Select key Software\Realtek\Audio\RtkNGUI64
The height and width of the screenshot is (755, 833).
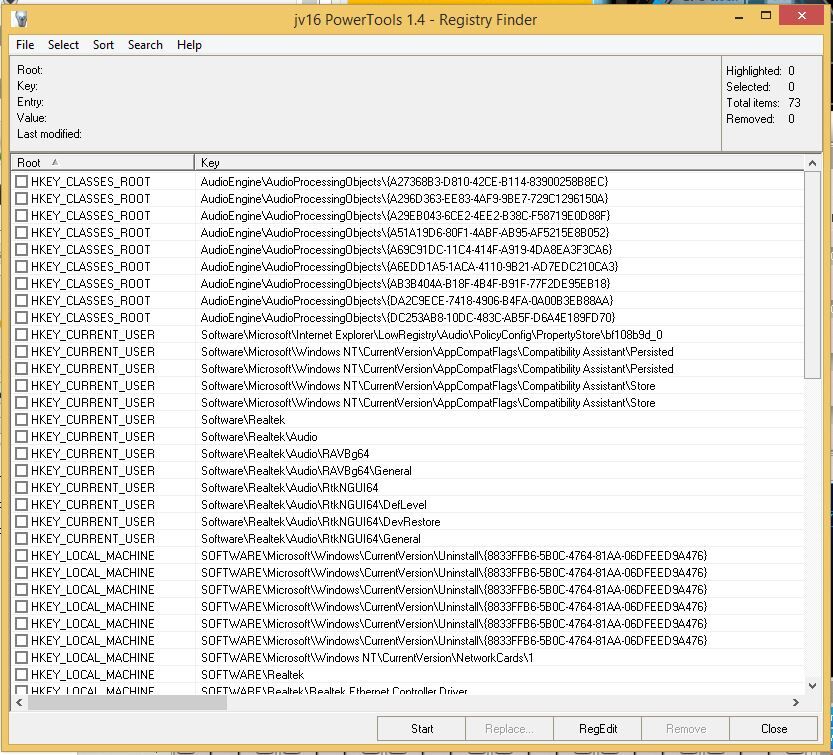pos(290,488)
